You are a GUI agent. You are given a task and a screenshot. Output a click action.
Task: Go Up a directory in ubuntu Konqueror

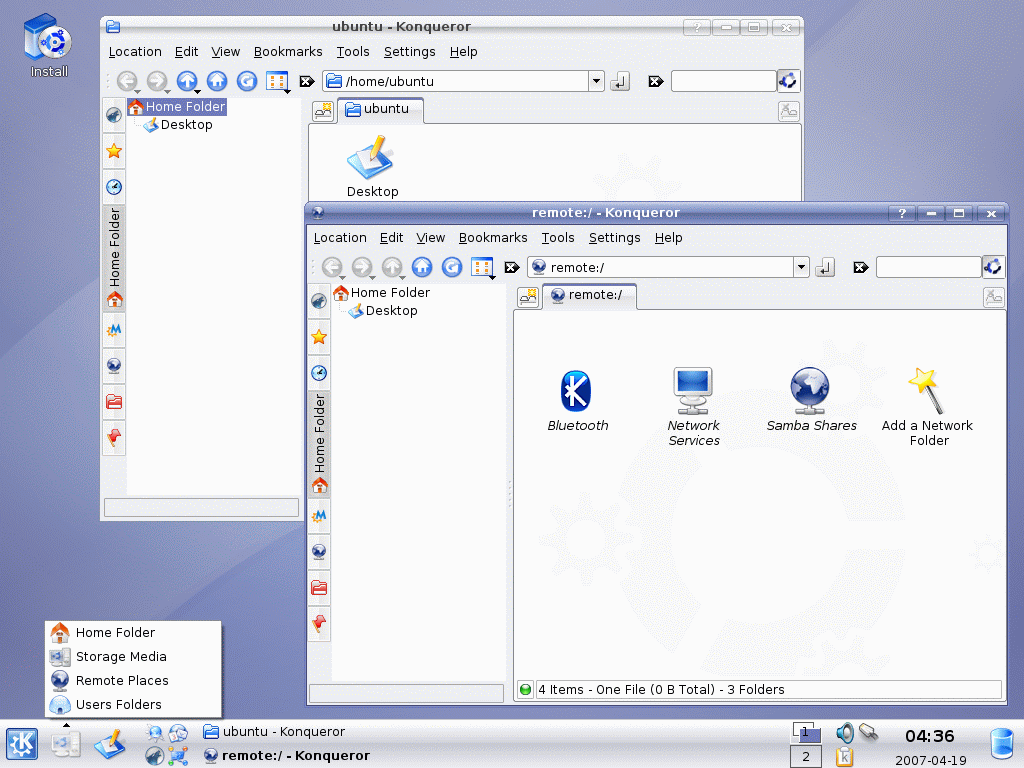187,81
